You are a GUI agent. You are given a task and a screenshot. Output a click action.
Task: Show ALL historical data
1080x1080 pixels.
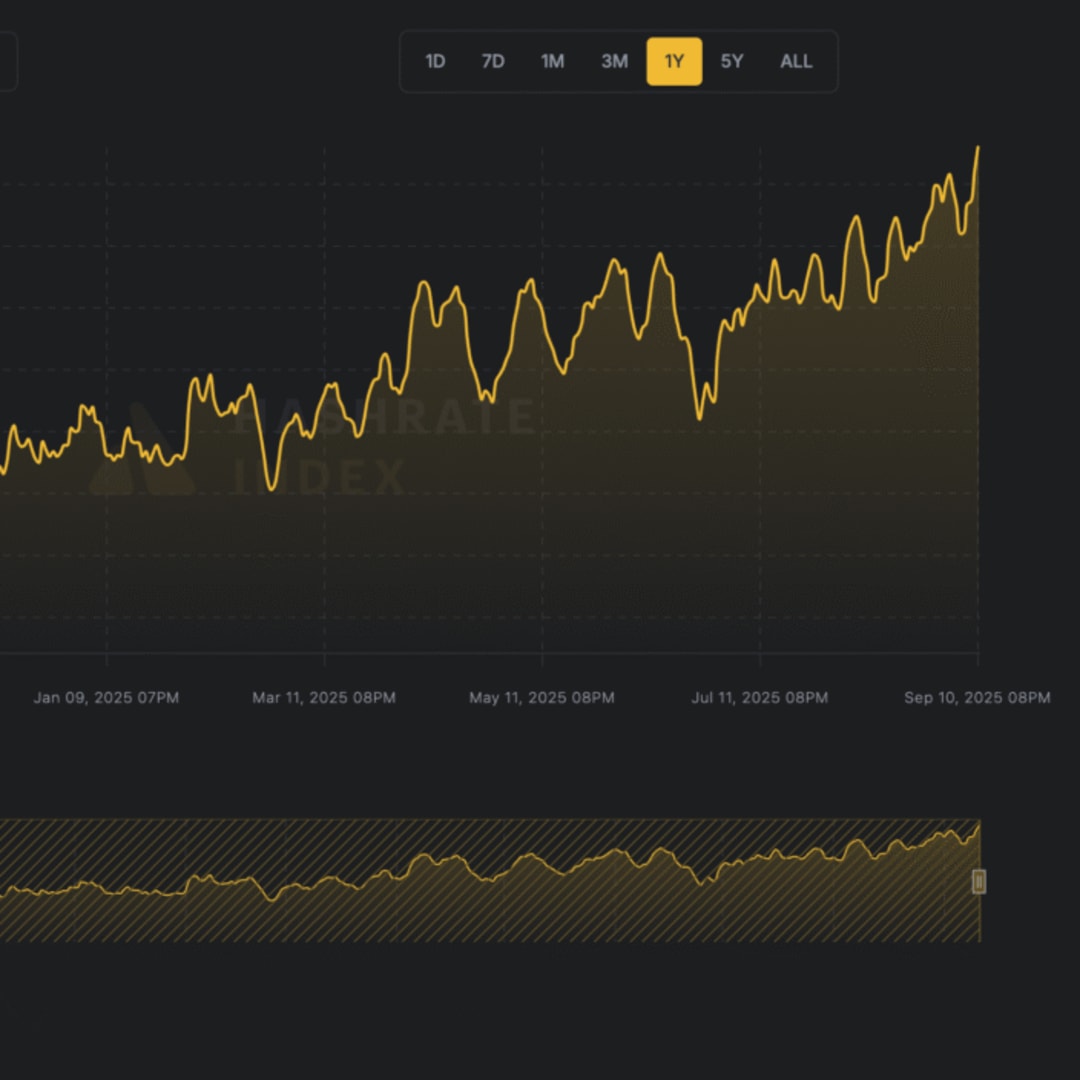coord(796,61)
